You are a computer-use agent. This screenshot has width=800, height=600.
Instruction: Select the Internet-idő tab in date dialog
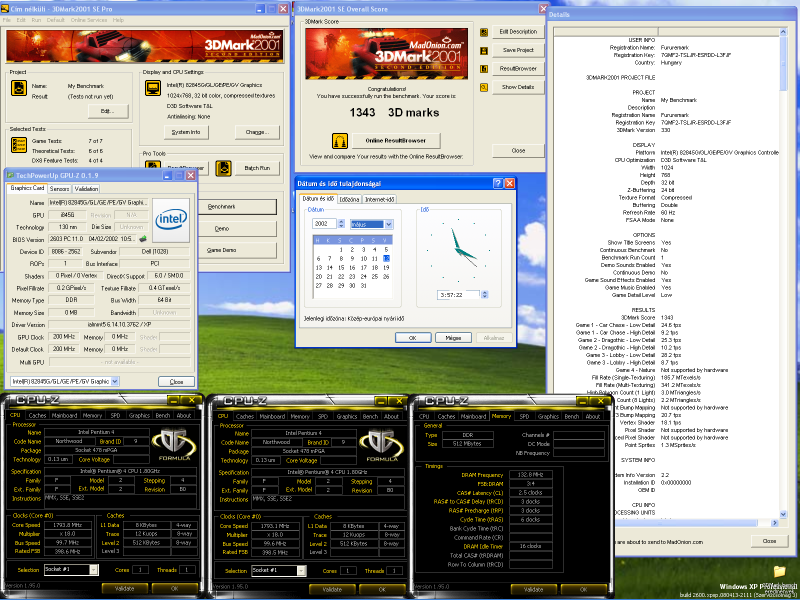[x=380, y=199]
